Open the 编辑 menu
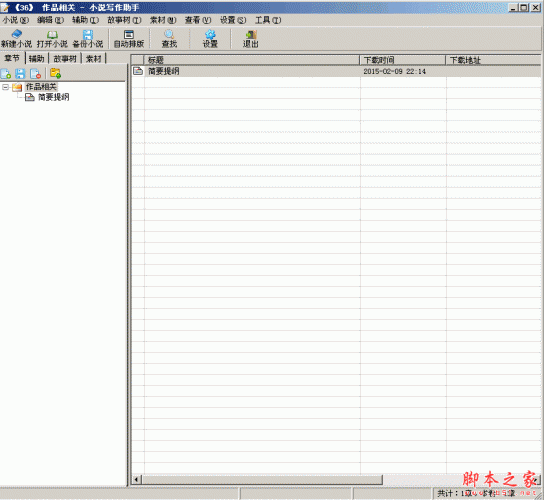Image resolution: width=544 pixels, height=500 pixels. pos(50,20)
